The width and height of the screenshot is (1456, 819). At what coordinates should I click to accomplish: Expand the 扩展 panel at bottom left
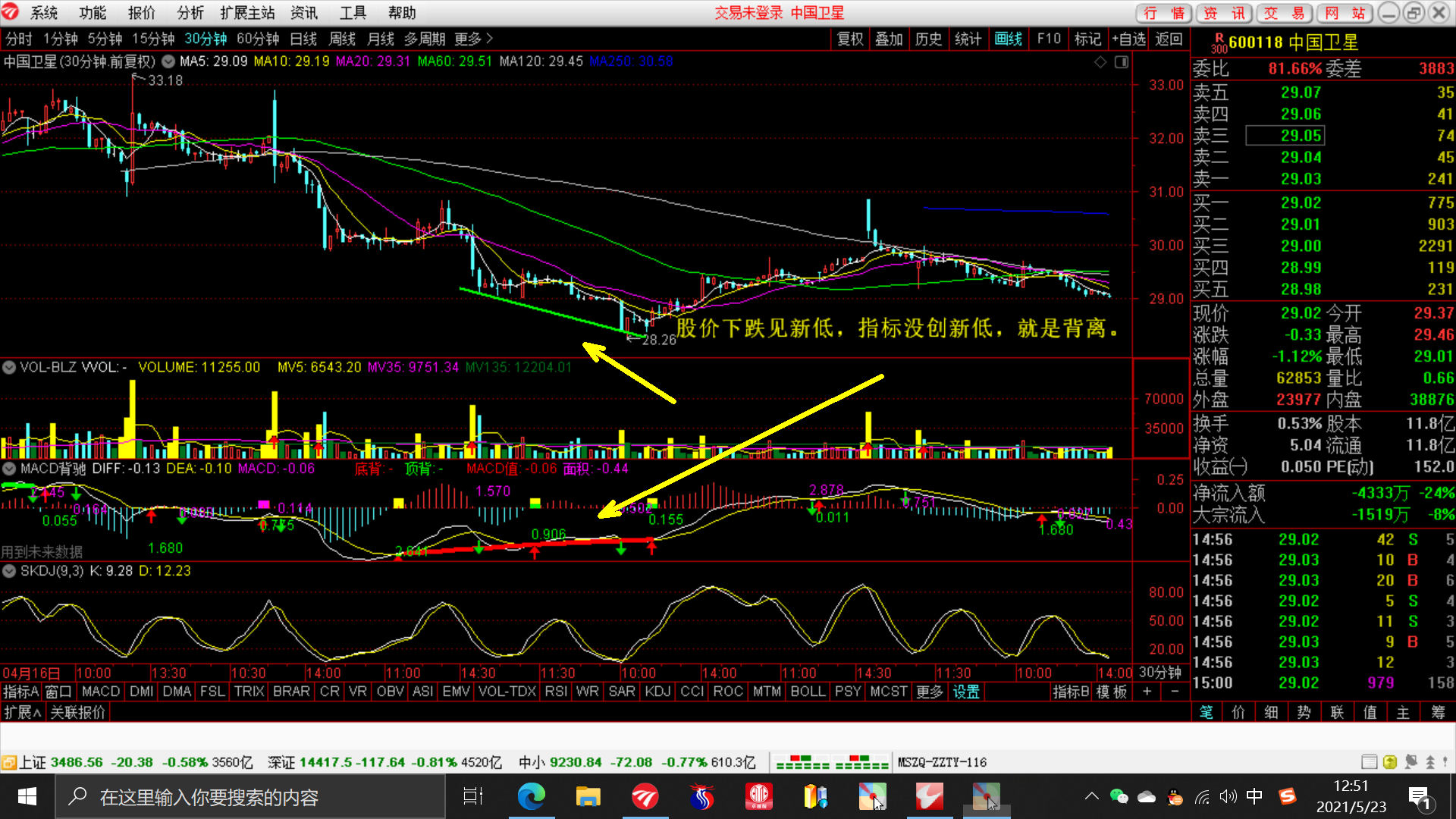(23, 712)
